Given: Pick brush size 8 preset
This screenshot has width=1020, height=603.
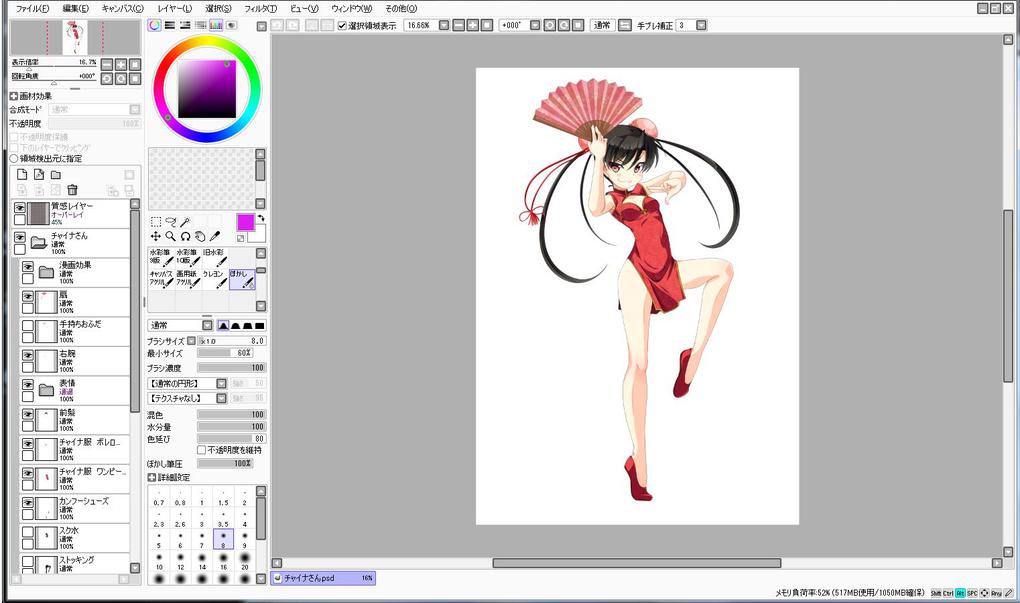Looking at the screenshot, I should pos(223,539).
